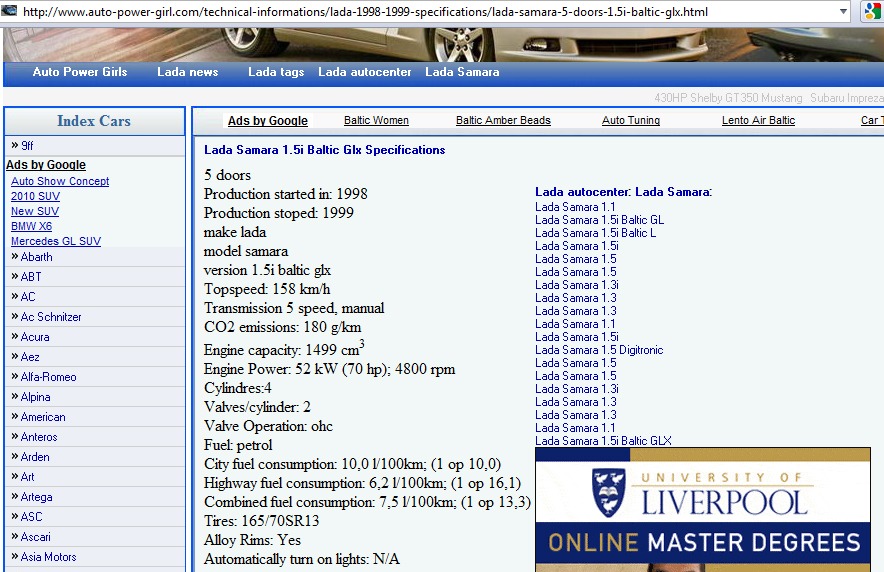The height and width of the screenshot is (572, 884).
Task: Select Ac Schnitzer in the Index Cars list
Action: [51, 317]
